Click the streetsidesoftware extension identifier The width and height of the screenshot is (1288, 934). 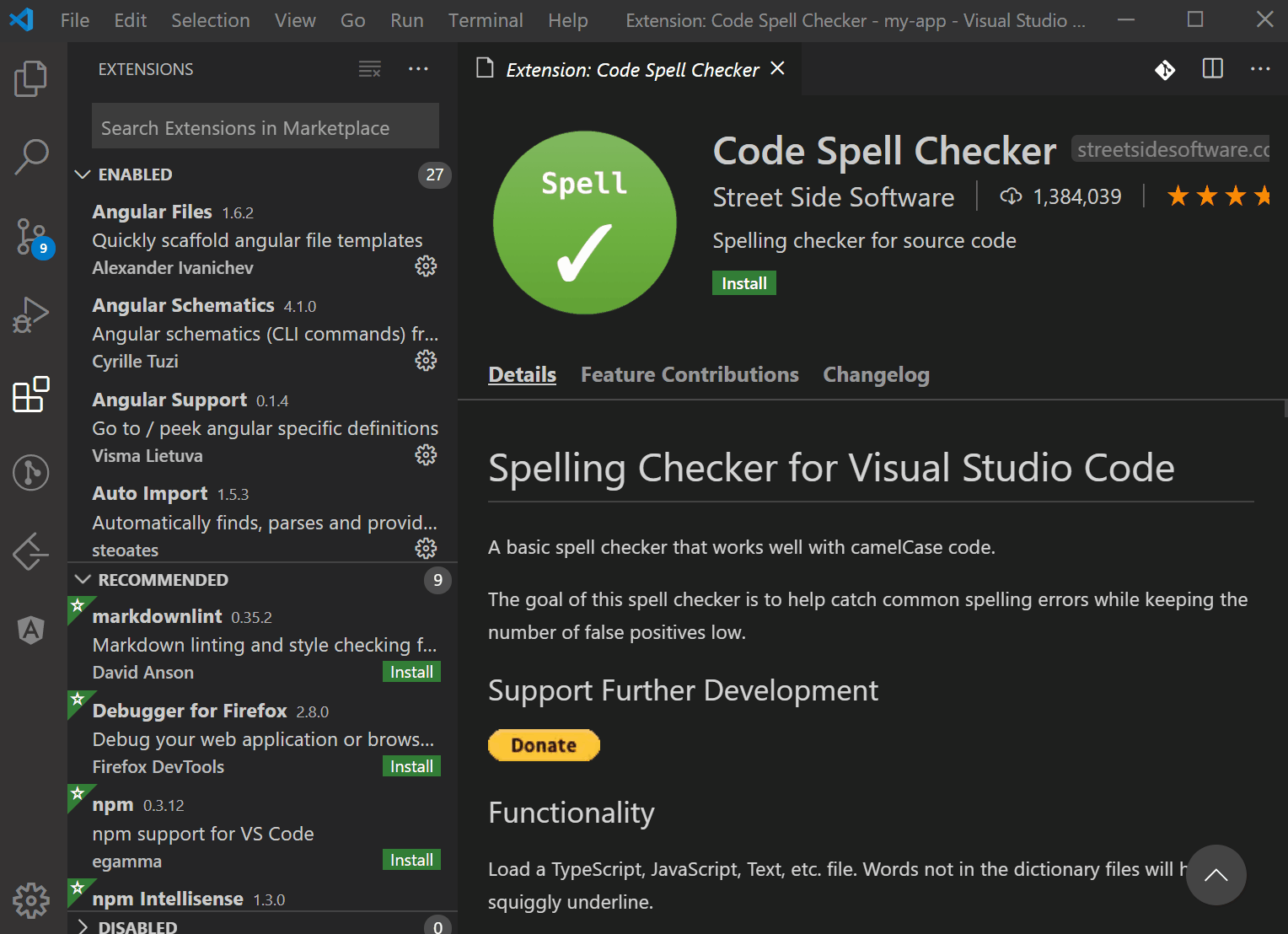pyautogui.click(x=1171, y=149)
